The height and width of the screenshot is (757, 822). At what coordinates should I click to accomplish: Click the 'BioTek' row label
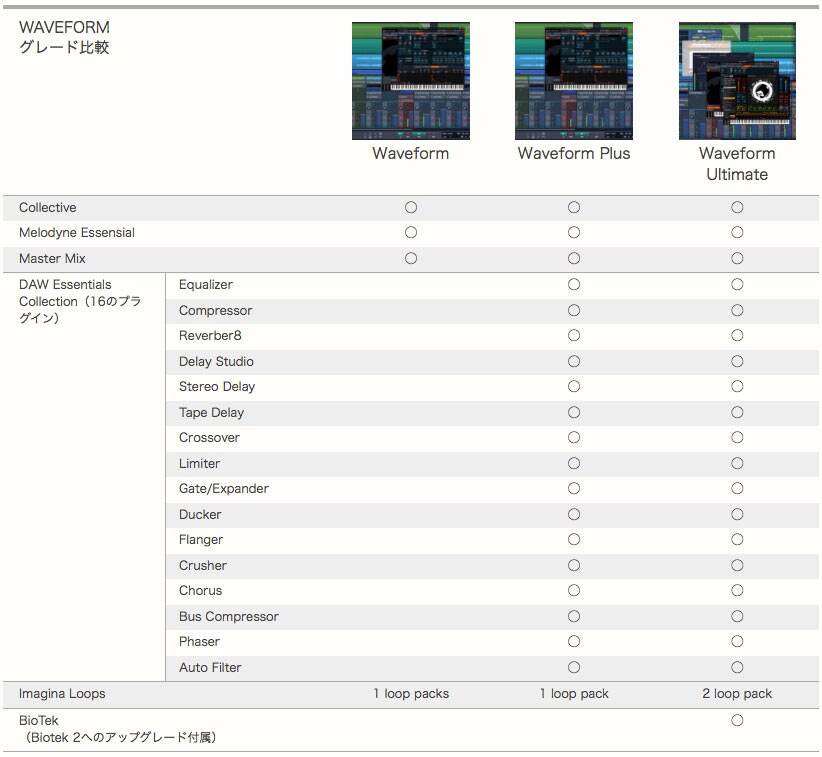tap(117, 729)
